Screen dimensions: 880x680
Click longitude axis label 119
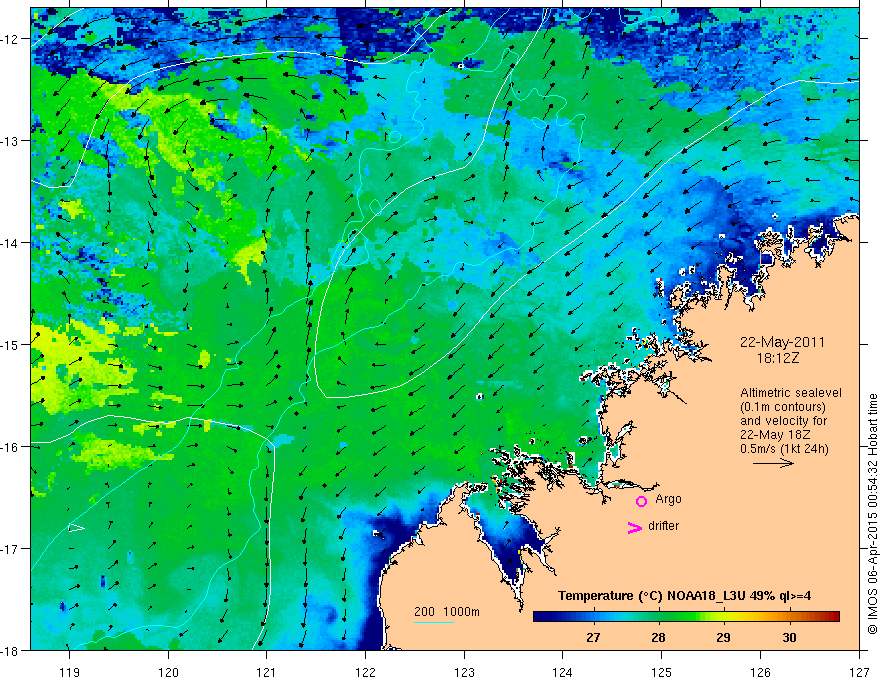(70, 672)
